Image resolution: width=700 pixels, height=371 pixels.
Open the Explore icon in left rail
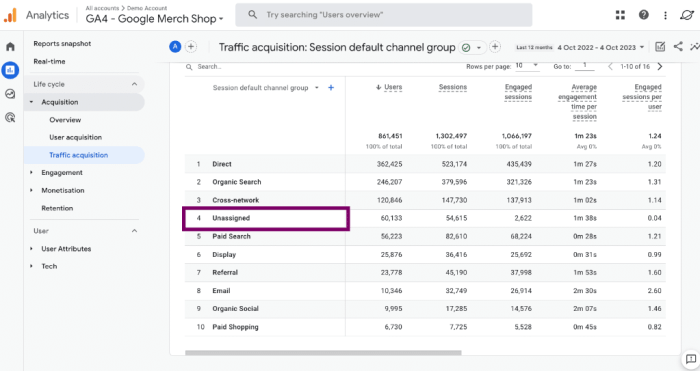[x=10, y=94]
